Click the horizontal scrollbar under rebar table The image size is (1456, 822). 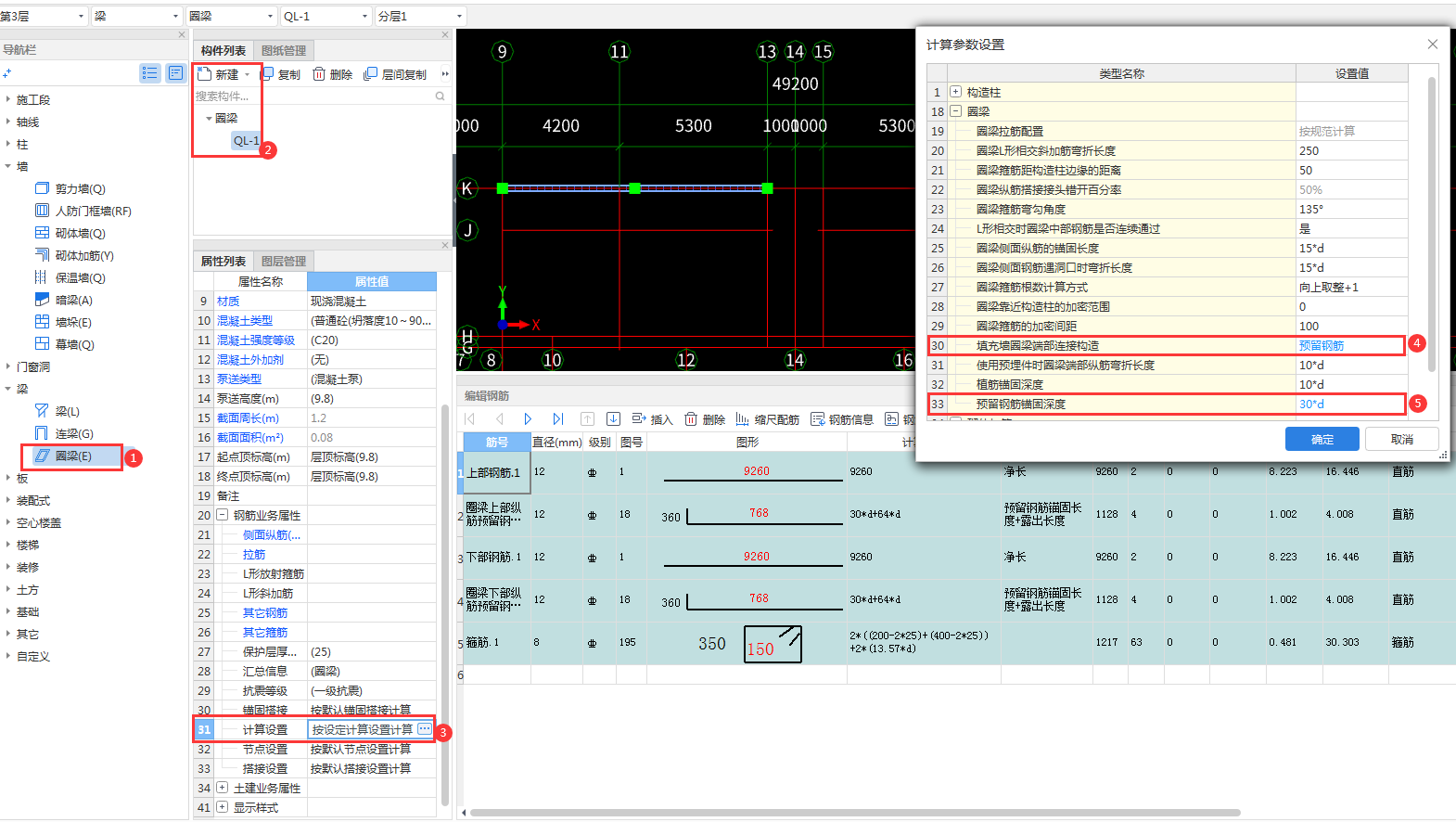[853, 813]
